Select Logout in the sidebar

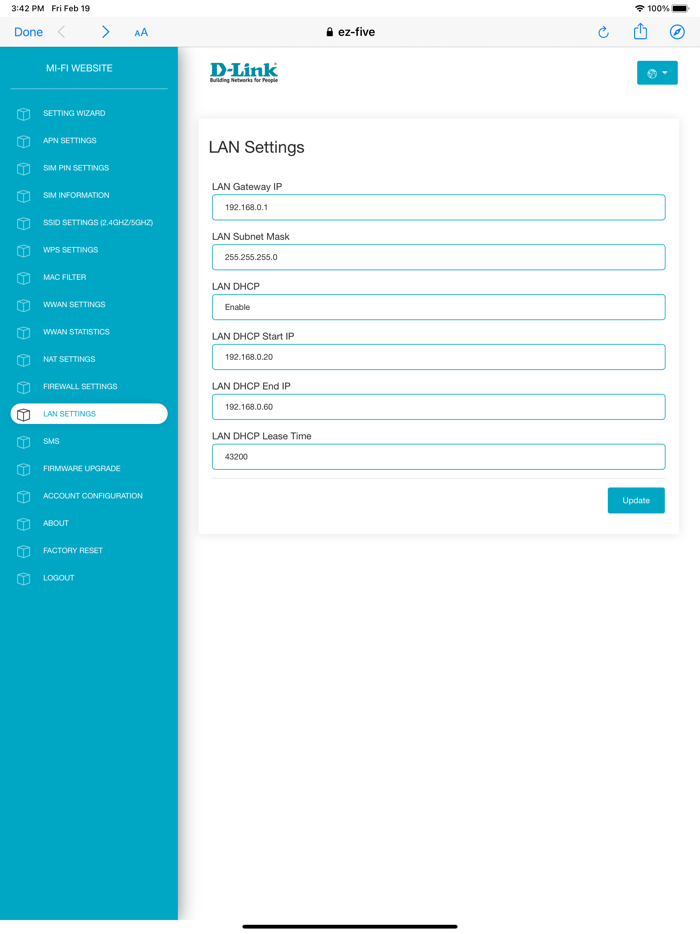coord(58,578)
